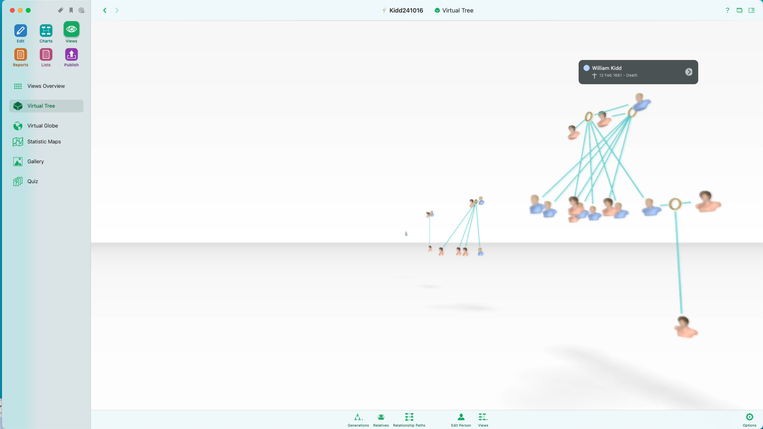Open the Reports section

(x=20, y=57)
